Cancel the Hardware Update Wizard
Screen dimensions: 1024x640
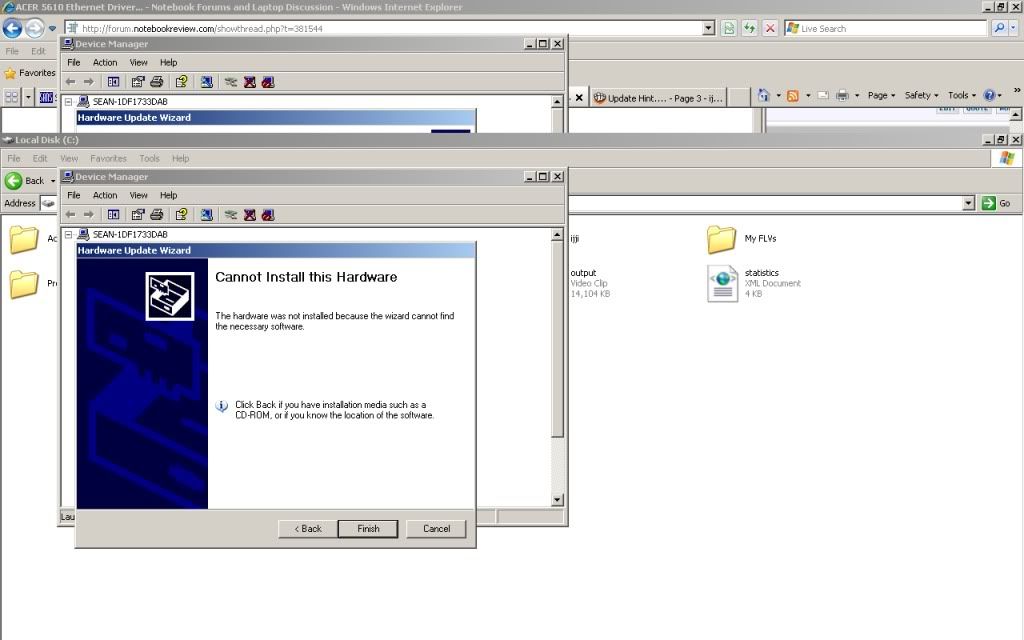(436, 529)
